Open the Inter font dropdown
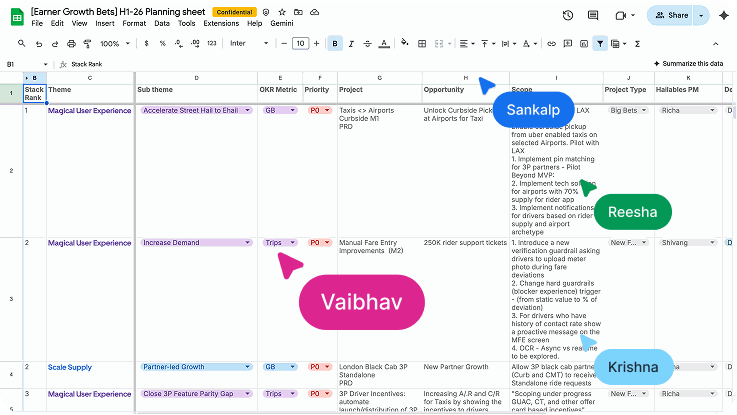Image resolution: width=737 pixels, height=415 pixels. (x=248, y=44)
